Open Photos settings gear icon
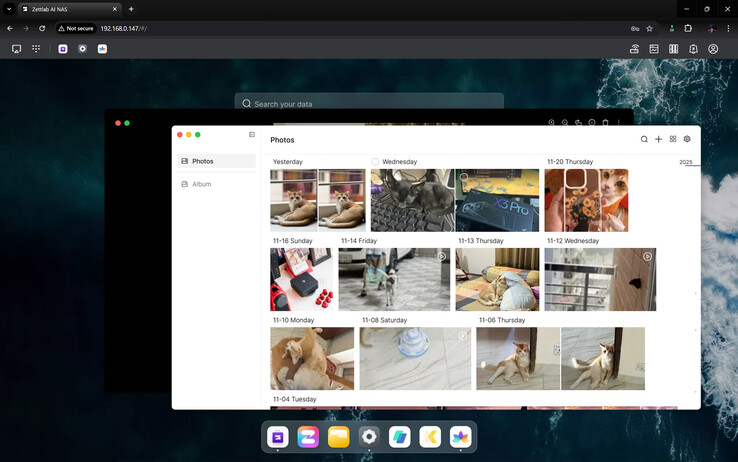The width and height of the screenshot is (738, 462). pyautogui.click(x=687, y=140)
